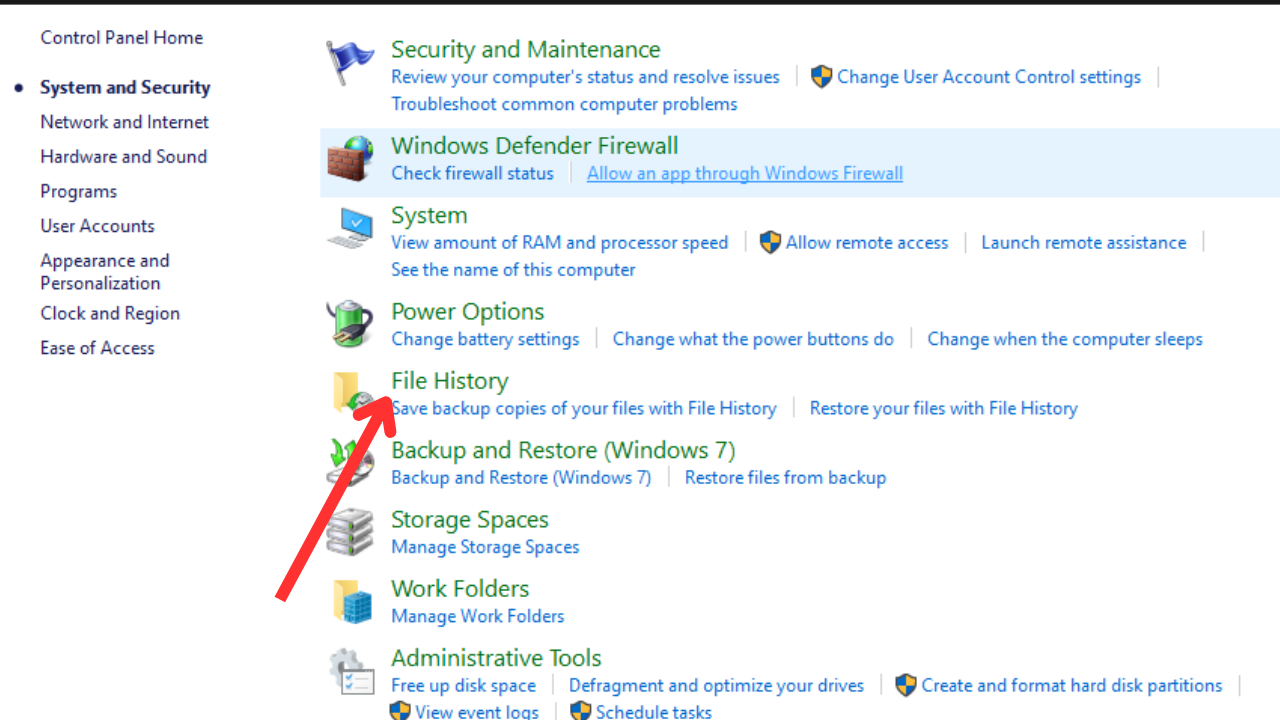Click the Security and Maintenance flag icon
Viewport: 1280px width, 720px height.
(x=350, y=63)
